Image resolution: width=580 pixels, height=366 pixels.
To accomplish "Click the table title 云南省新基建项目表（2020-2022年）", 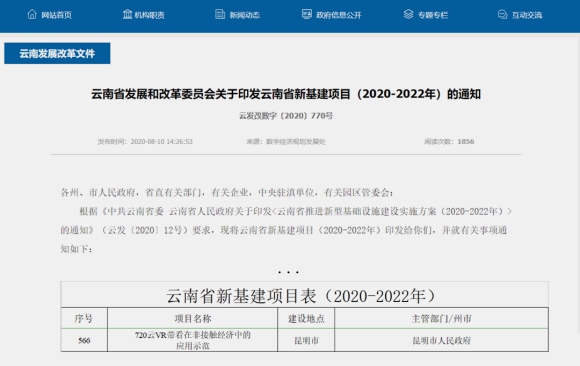I will pos(302,296).
